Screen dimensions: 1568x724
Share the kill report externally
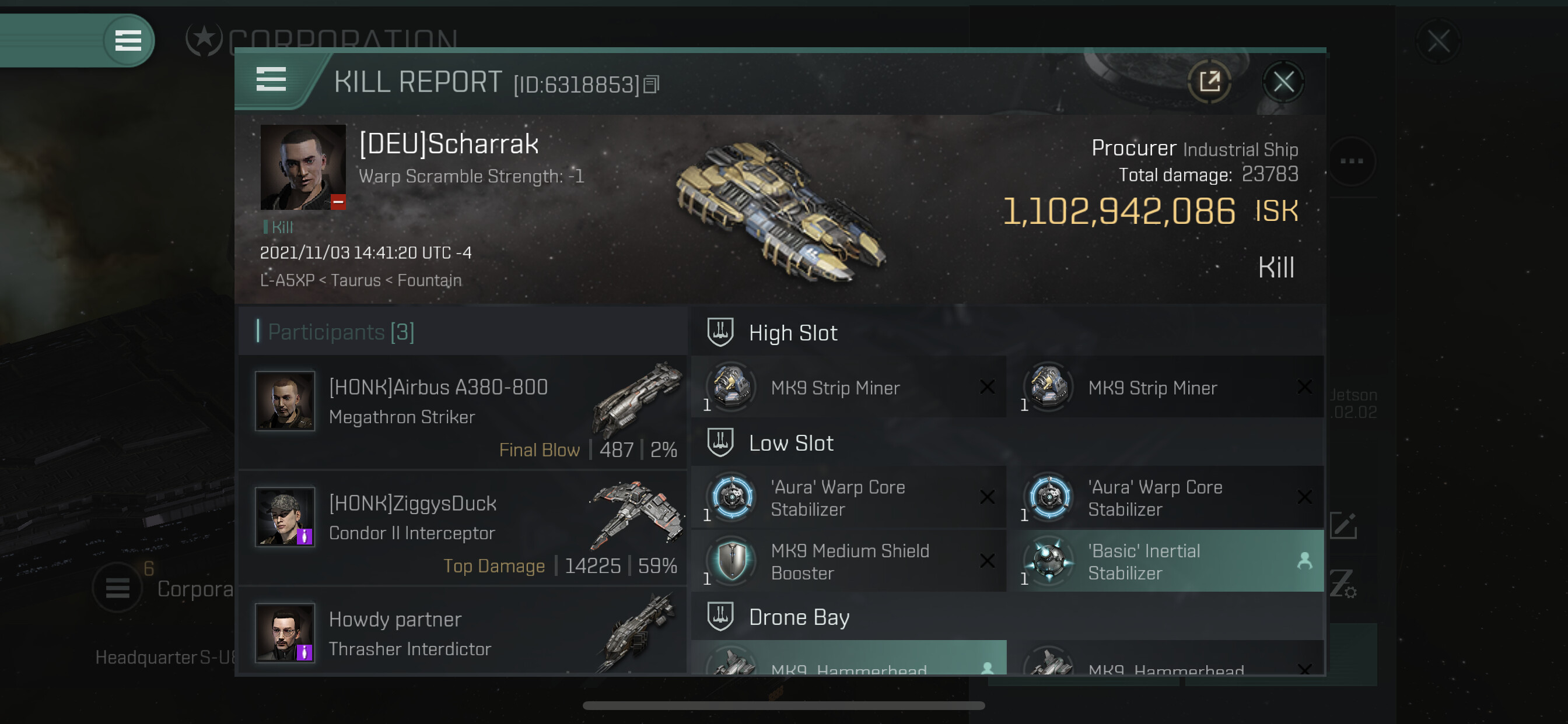click(x=1209, y=82)
